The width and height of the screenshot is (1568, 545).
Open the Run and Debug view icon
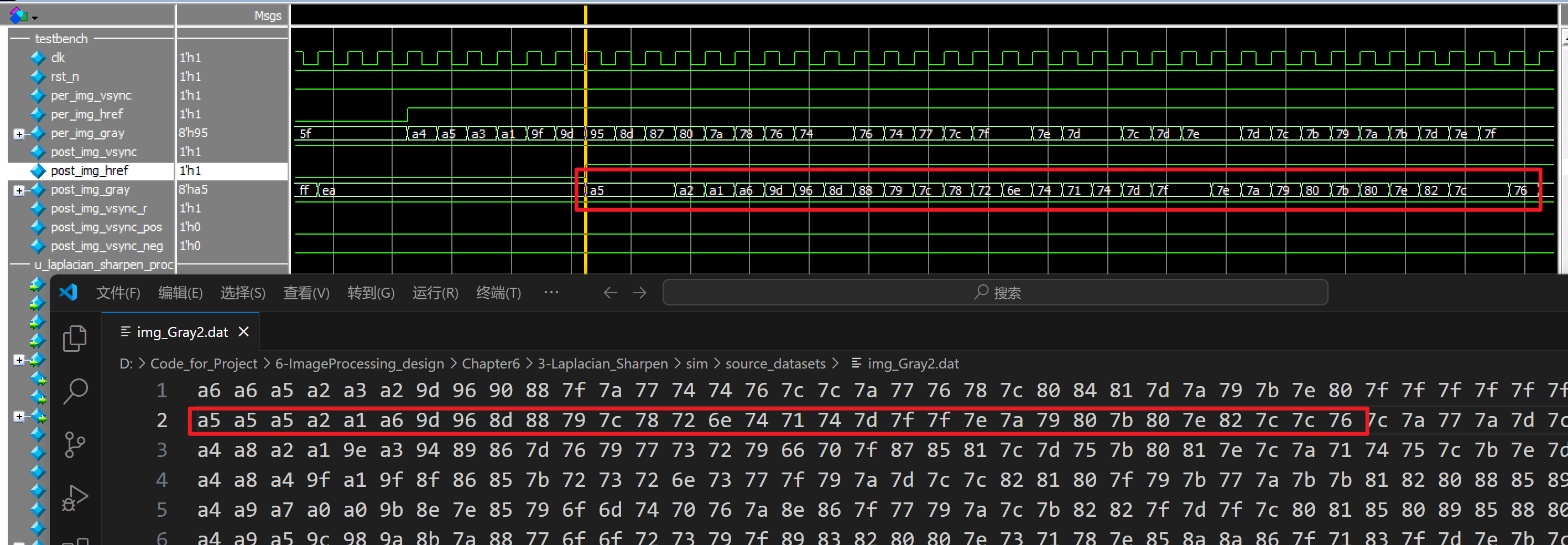pos(75,497)
